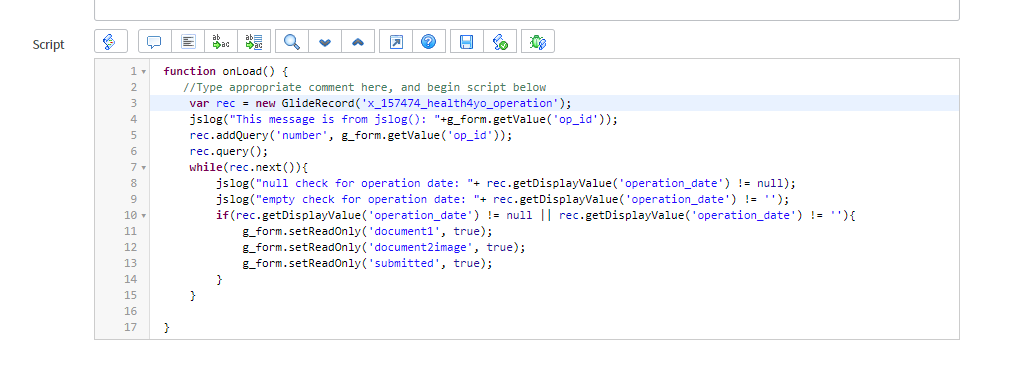Image resolution: width=1014 pixels, height=365 pixels.
Task: Click 'rec.query();' on line 6
Action: pos(228,151)
